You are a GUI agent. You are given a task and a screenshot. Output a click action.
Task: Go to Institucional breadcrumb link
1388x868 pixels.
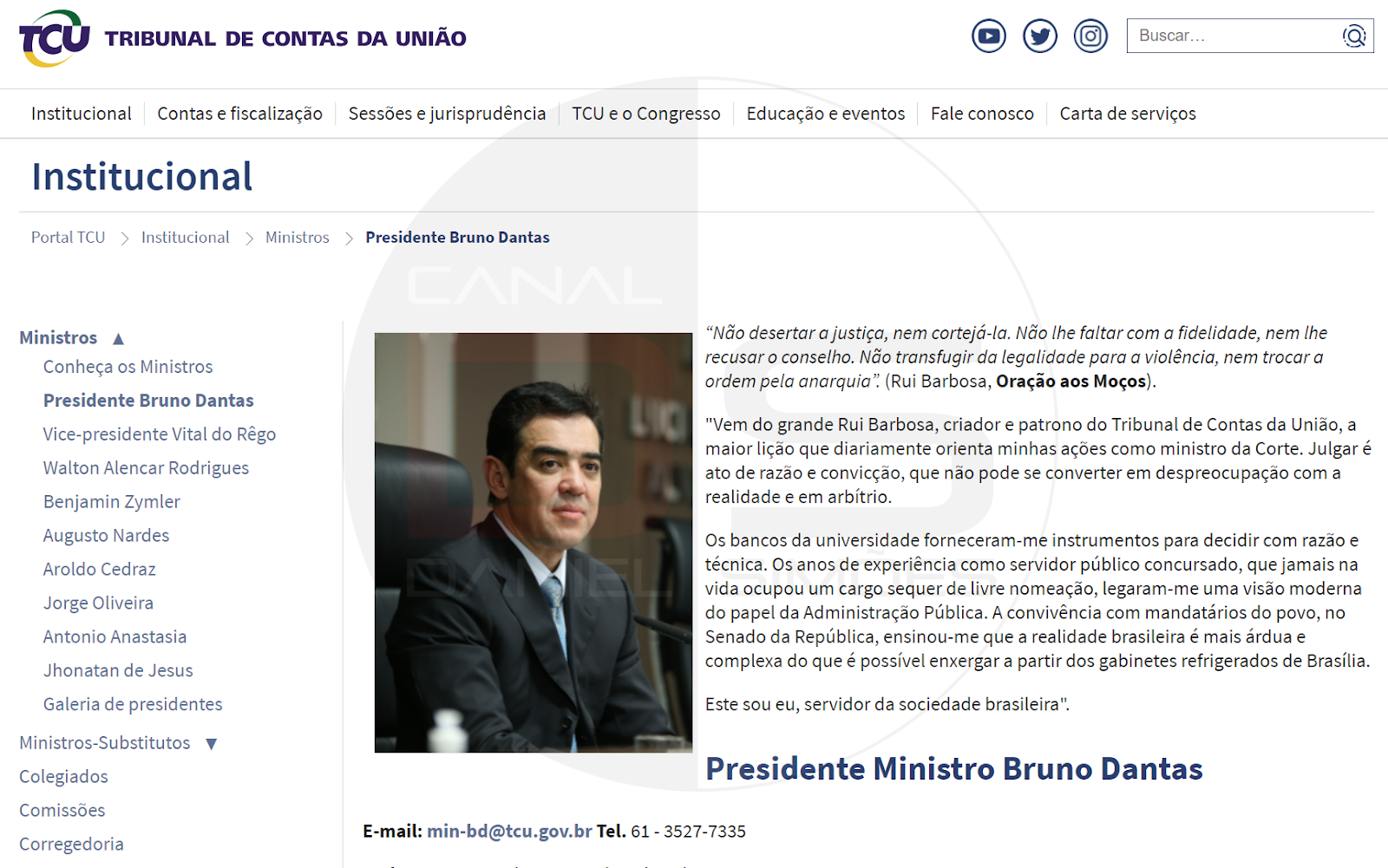coord(186,238)
